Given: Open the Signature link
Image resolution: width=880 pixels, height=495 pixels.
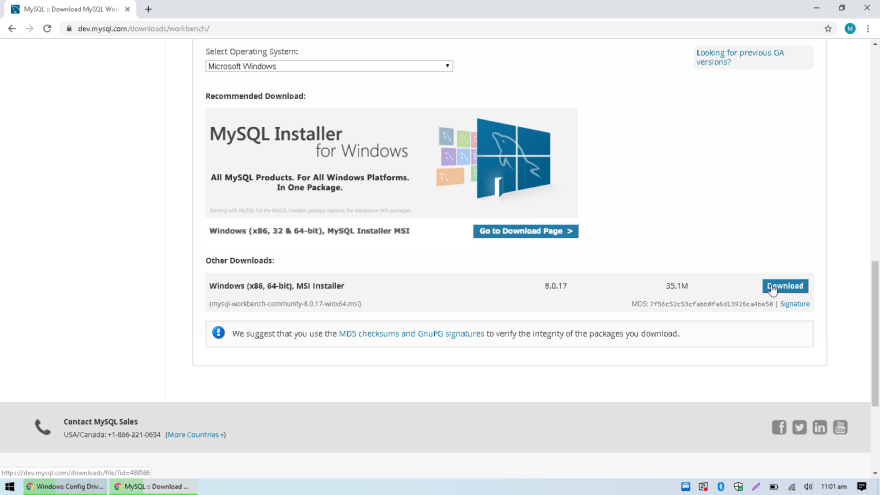Looking at the screenshot, I should pos(795,304).
